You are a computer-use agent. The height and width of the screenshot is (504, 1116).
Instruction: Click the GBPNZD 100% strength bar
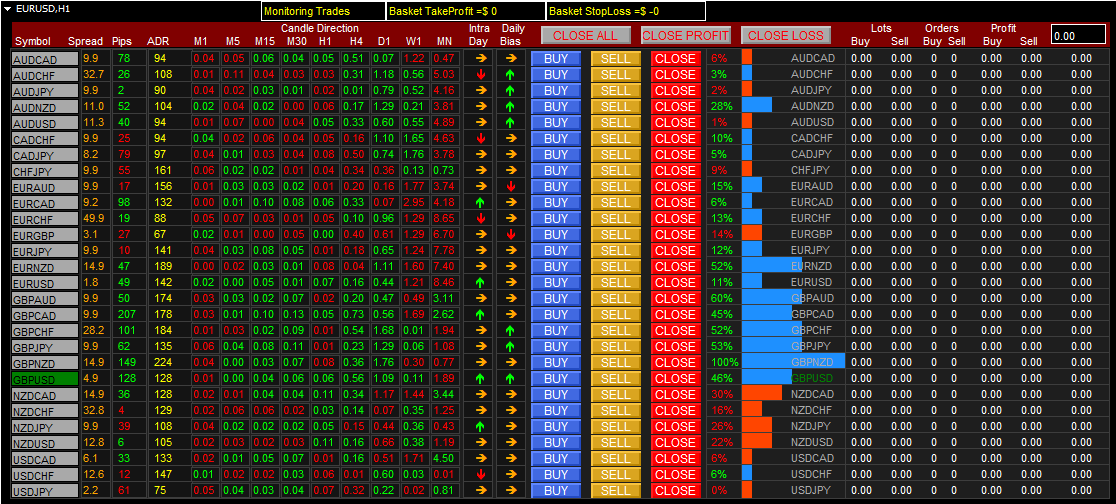point(793,362)
